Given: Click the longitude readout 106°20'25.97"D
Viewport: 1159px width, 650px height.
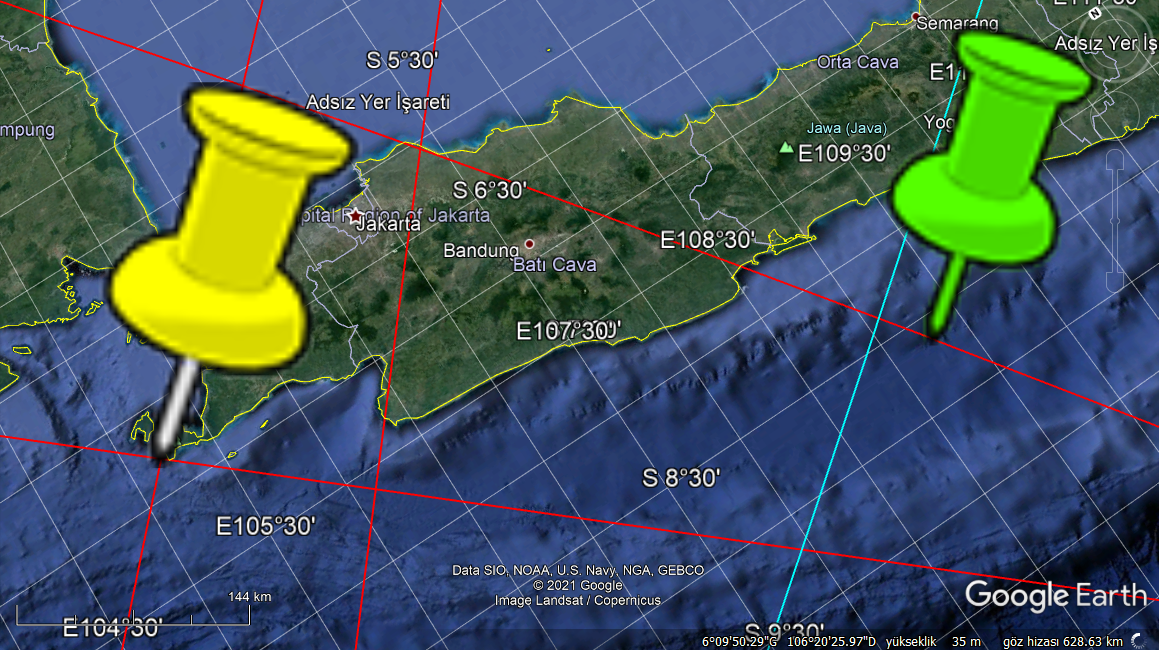Looking at the screenshot, I should [831, 642].
